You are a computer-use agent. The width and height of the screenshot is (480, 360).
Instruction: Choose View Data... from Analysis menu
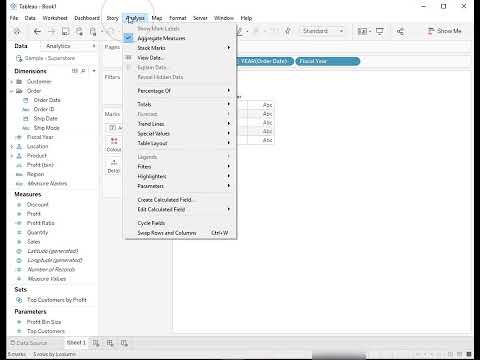180,58
